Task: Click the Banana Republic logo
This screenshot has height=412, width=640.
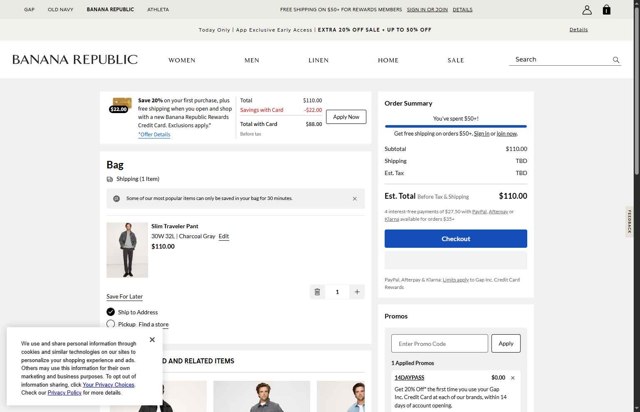Action: coord(75,60)
